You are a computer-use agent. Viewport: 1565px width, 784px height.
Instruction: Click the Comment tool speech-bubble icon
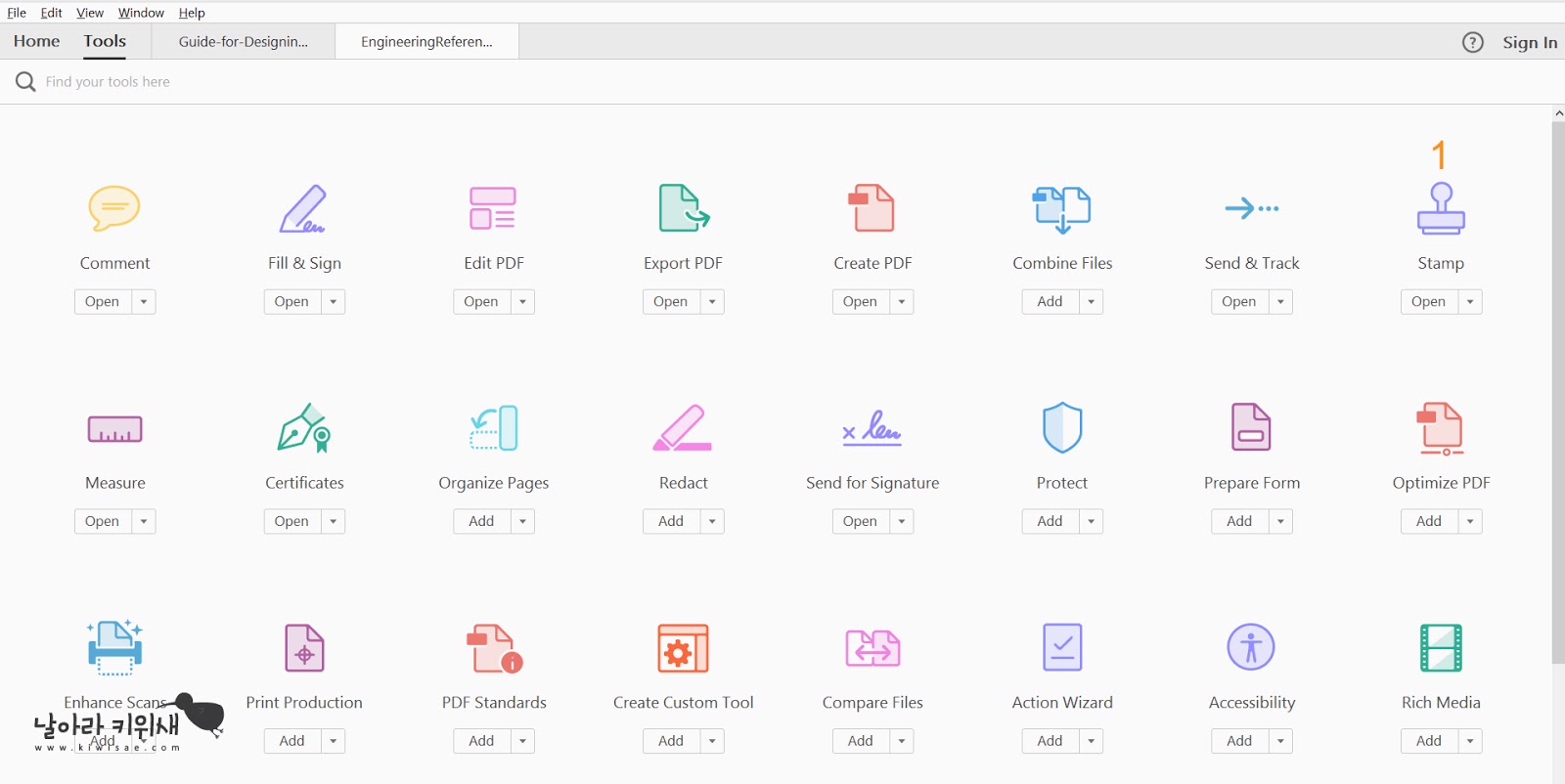[114, 208]
